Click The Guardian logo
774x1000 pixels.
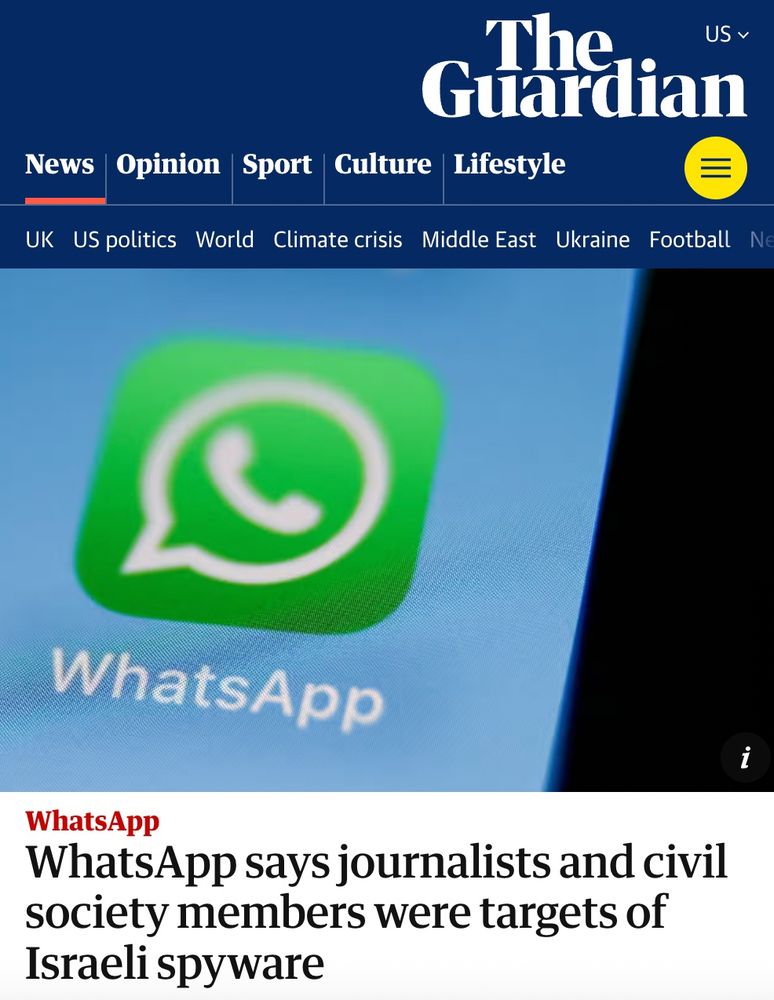pos(584,68)
